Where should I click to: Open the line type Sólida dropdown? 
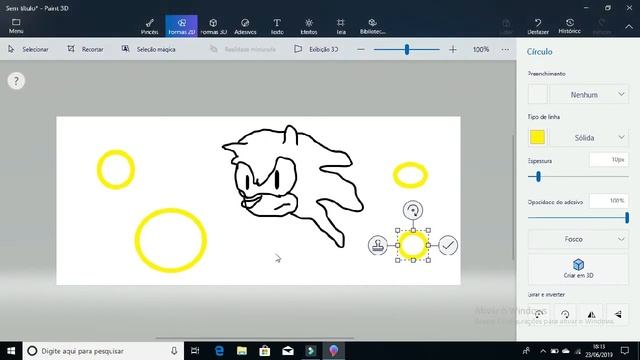[589, 137]
